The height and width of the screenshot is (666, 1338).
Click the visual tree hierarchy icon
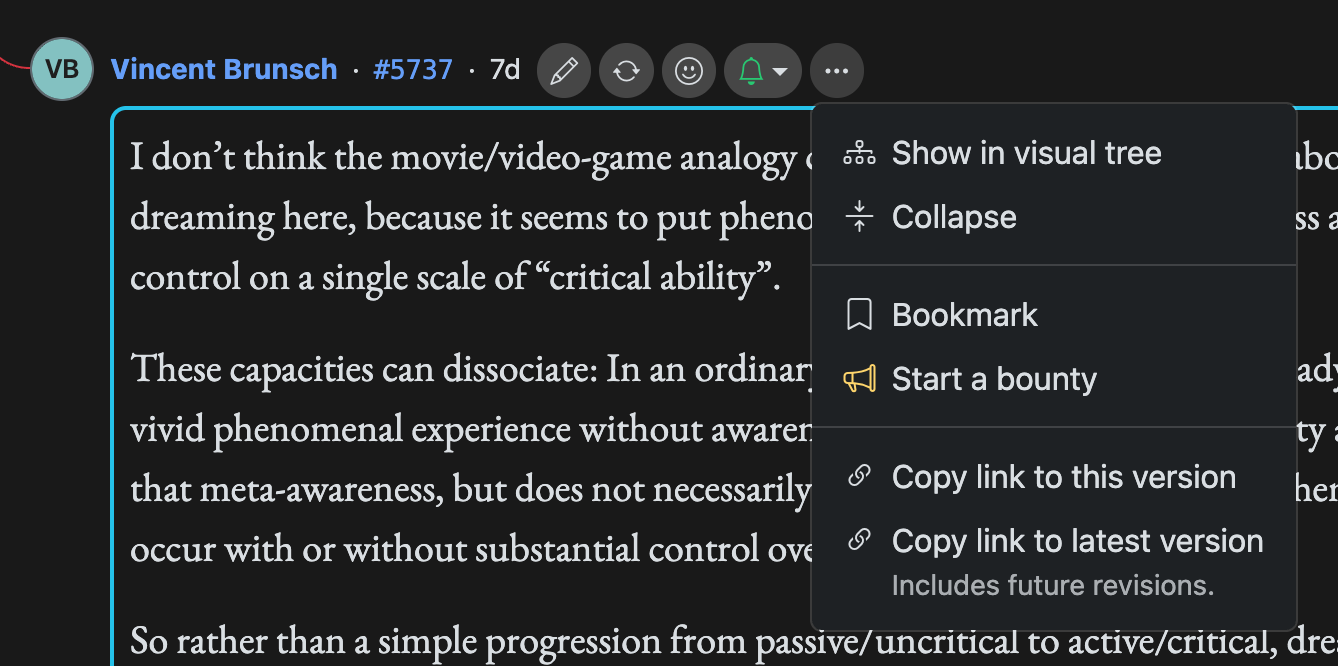(859, 153)
